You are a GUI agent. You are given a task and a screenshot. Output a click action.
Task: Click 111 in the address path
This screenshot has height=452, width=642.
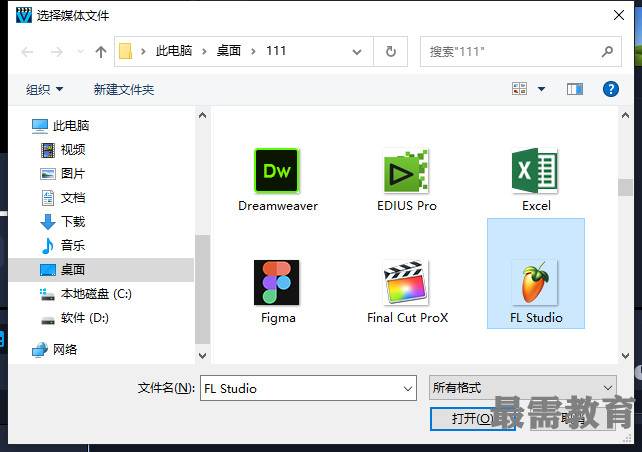pyautogui.click(x=276, y=51)
